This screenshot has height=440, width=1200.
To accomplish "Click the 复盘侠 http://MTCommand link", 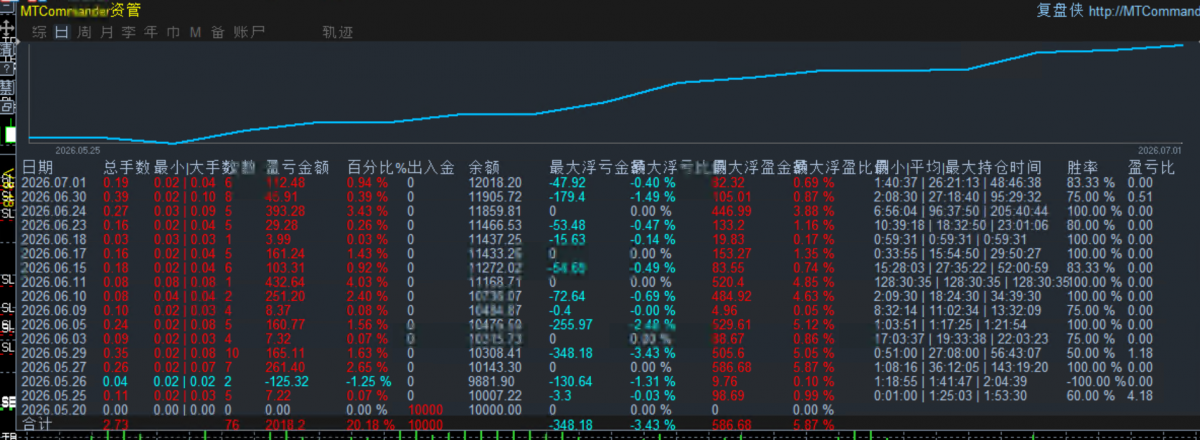I will 1118,11.
